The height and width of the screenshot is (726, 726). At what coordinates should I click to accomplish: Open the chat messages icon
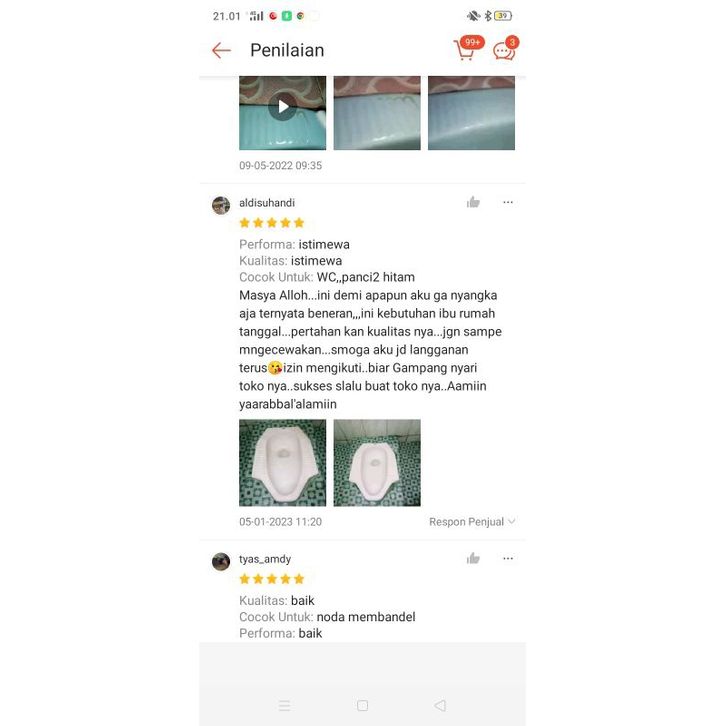[x=505, y=49]
